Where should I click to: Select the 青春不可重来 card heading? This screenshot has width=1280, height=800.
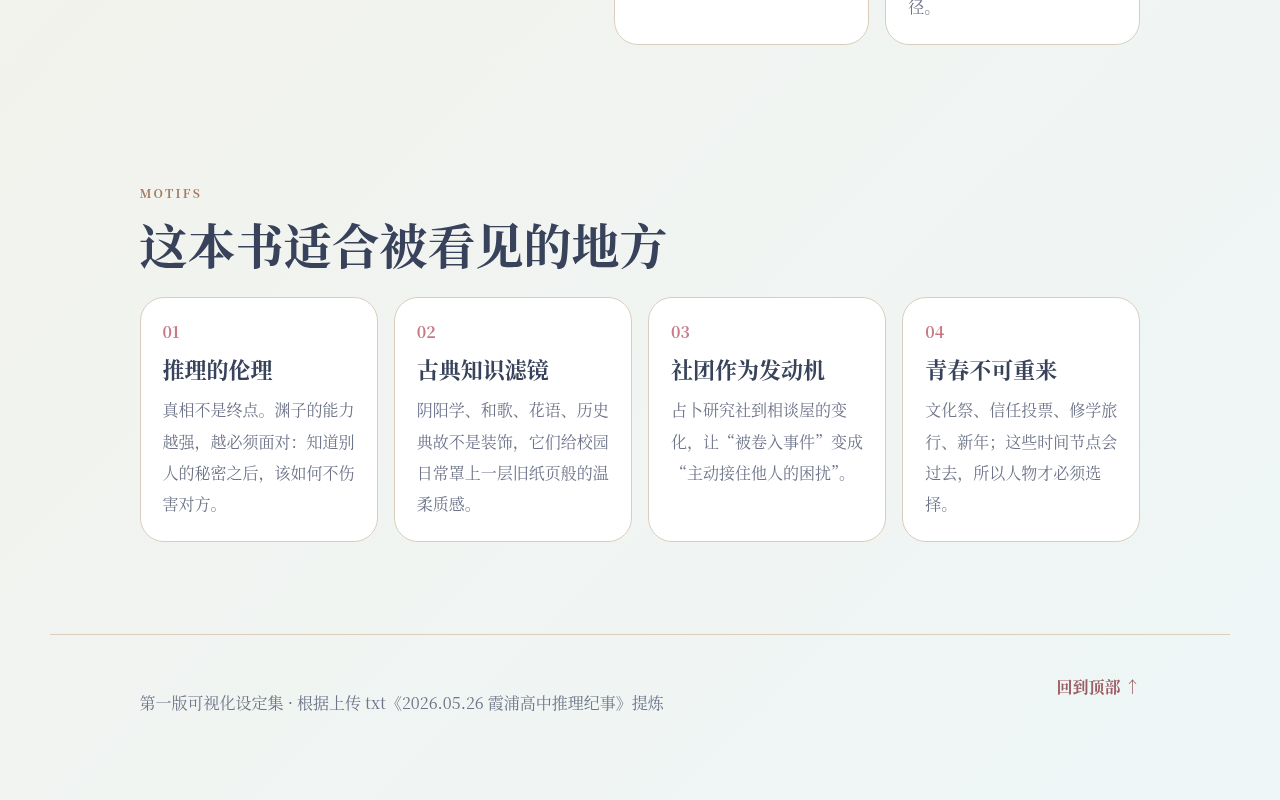tap(991, 370)
